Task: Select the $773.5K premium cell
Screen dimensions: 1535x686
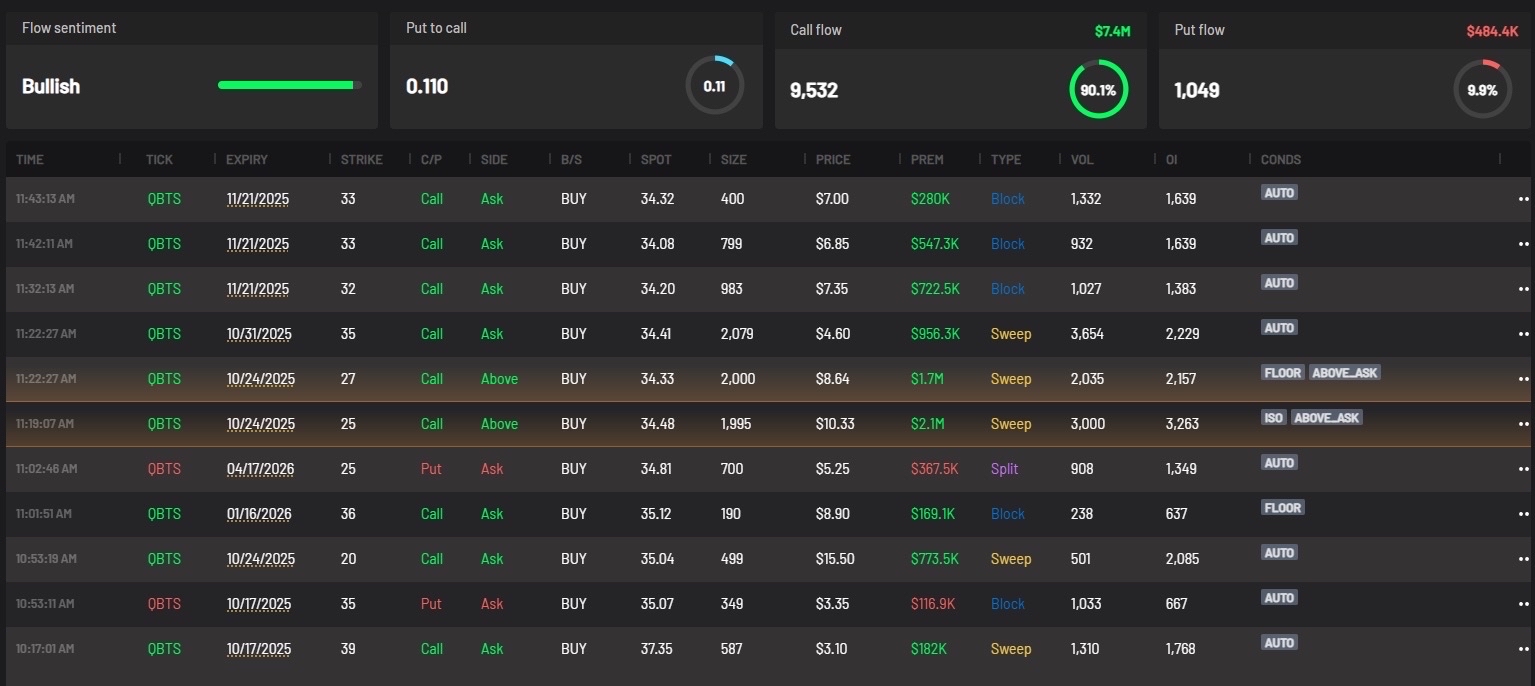Action: (x=935, y=559)
